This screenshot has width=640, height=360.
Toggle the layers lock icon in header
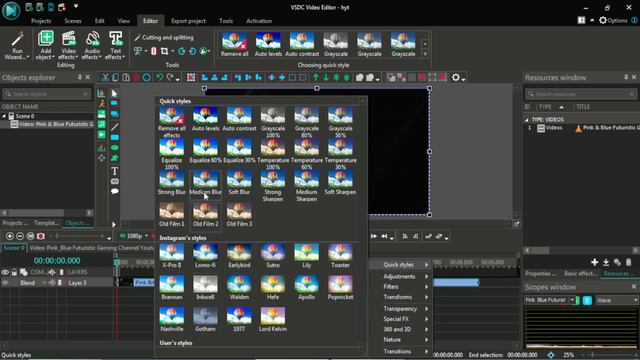click(x=14, y=272)
